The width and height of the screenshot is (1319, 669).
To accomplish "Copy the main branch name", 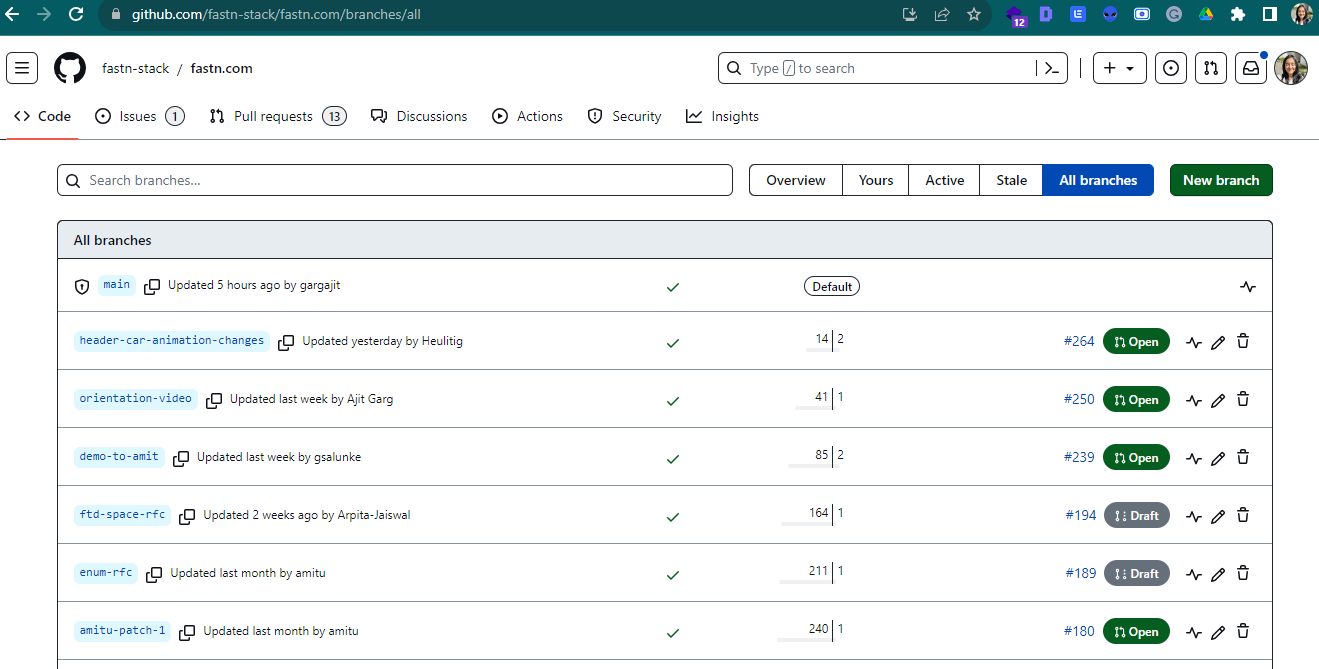I will tap(152, 286).
